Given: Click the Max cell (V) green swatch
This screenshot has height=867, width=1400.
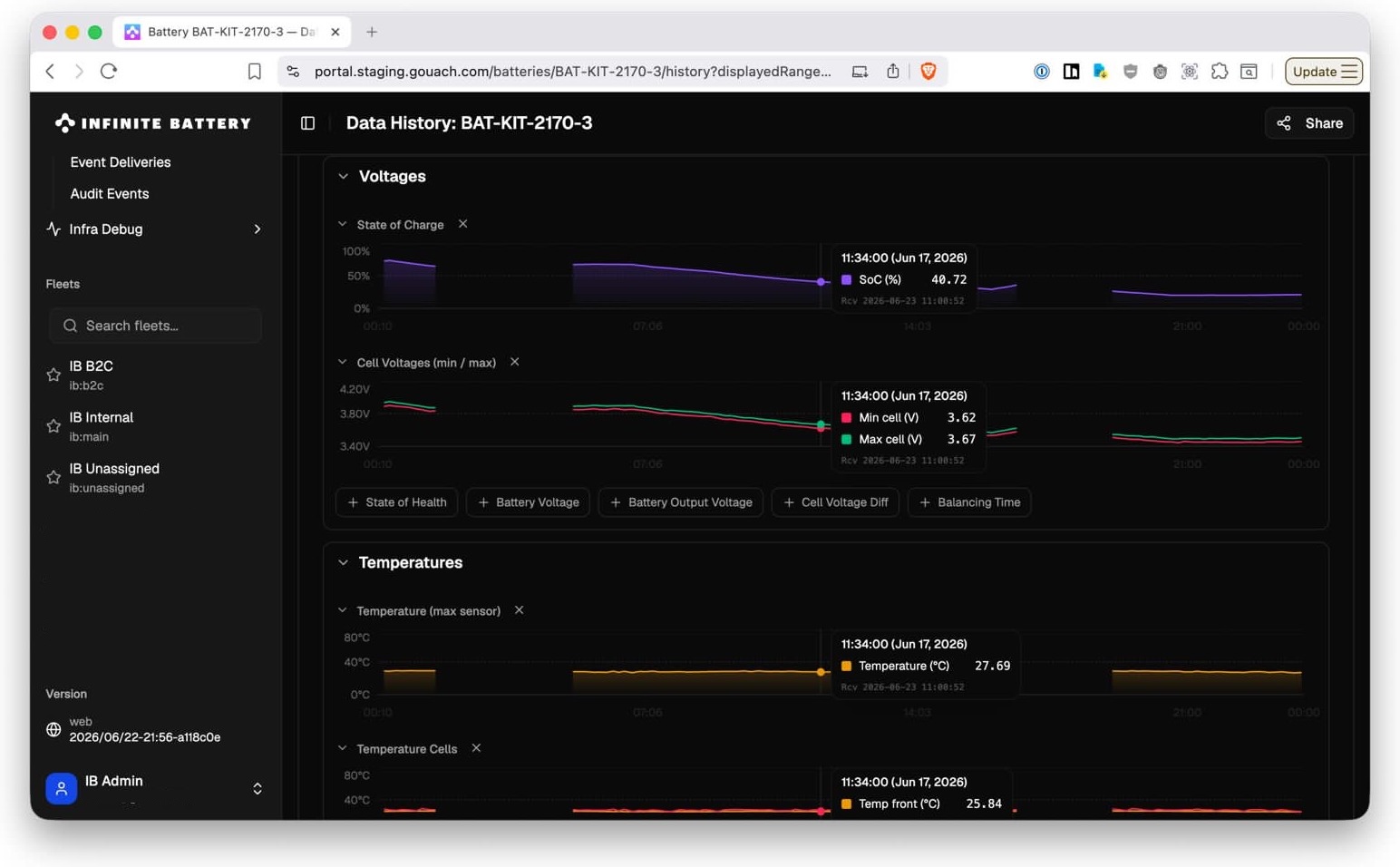Looking at the screenshot, I should click(x=846, y=439).
